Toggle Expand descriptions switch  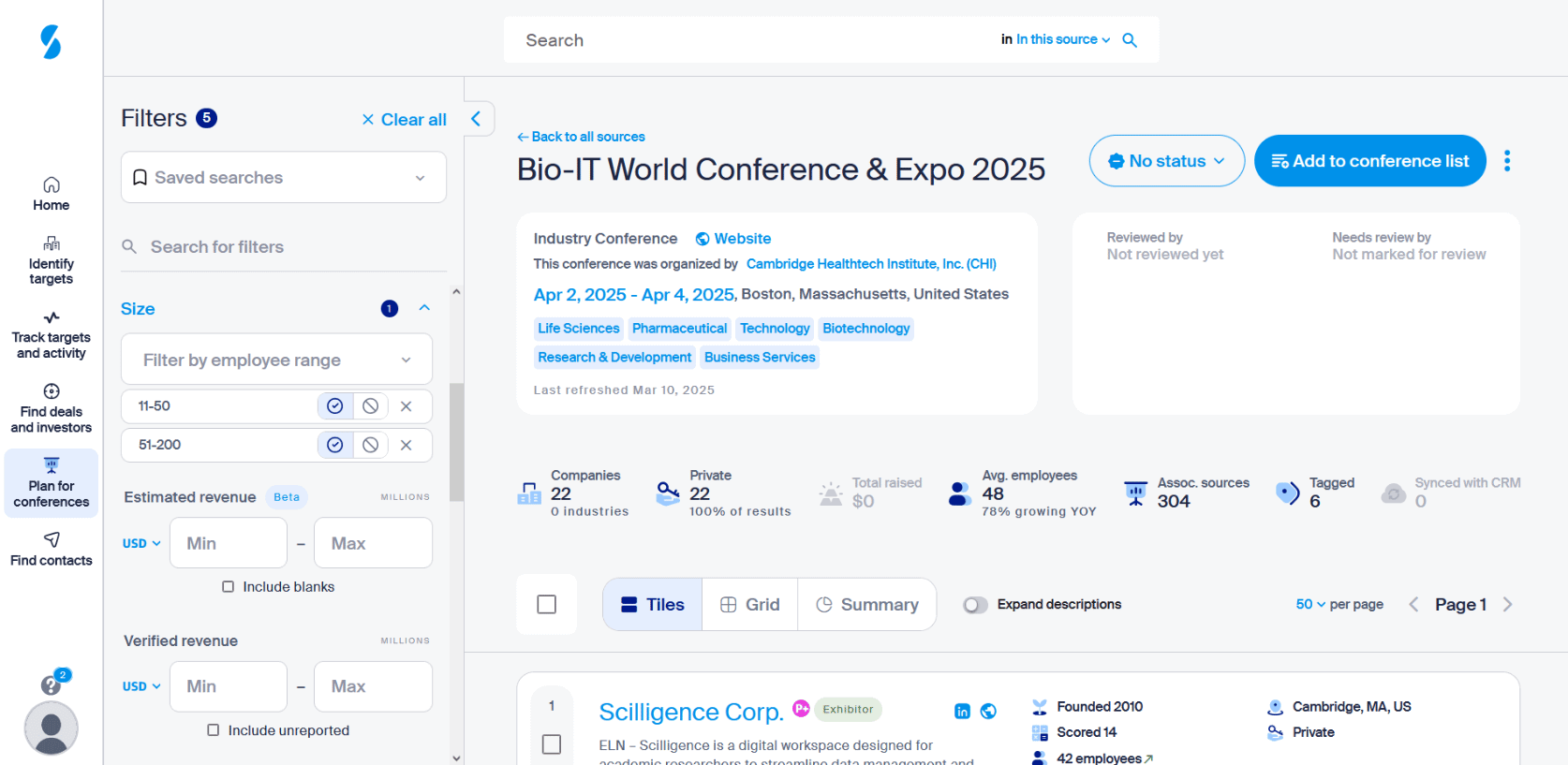[975, 605]
